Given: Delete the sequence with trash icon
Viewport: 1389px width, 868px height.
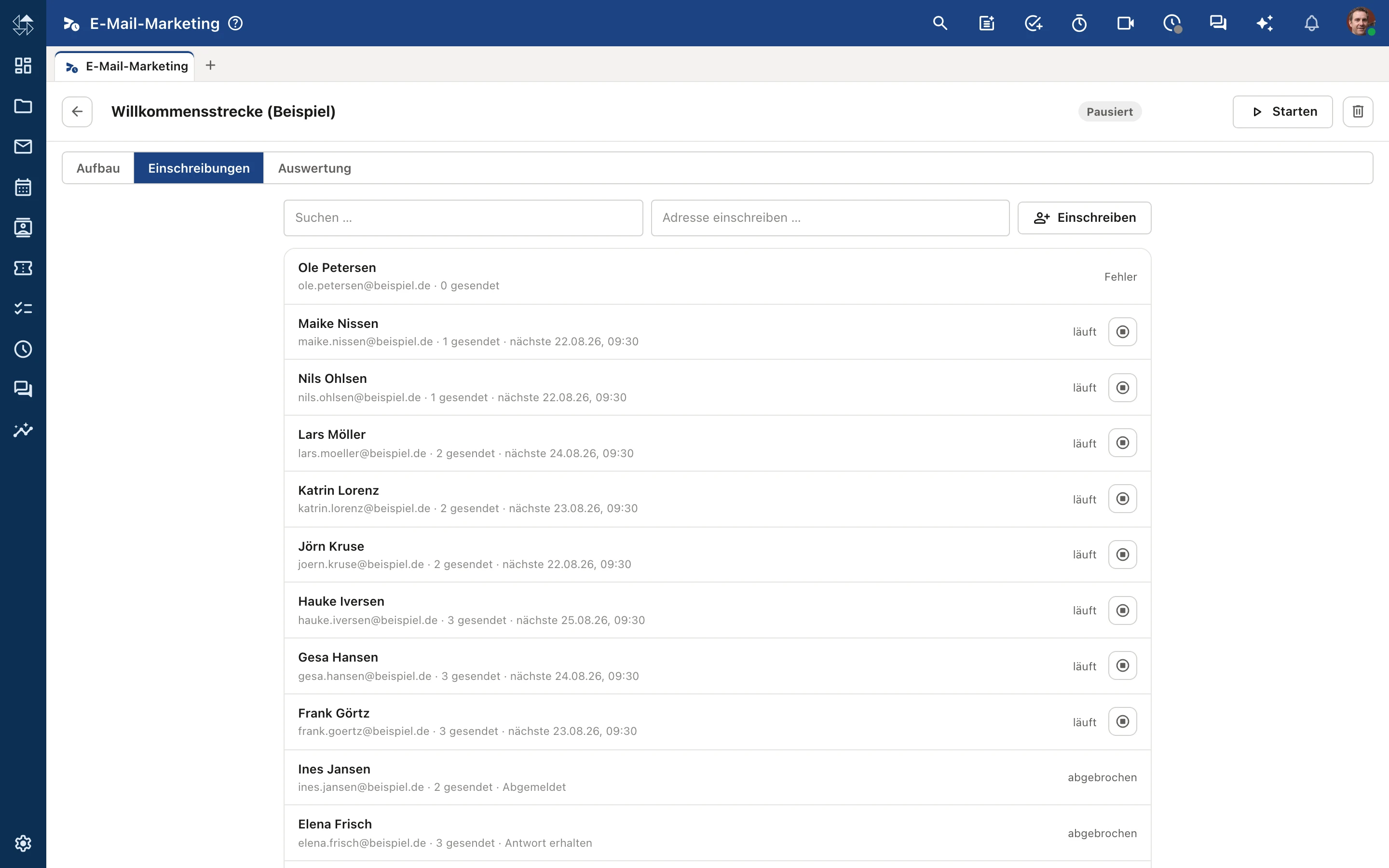Looking at the screenshot, I should pos(1358,111).
